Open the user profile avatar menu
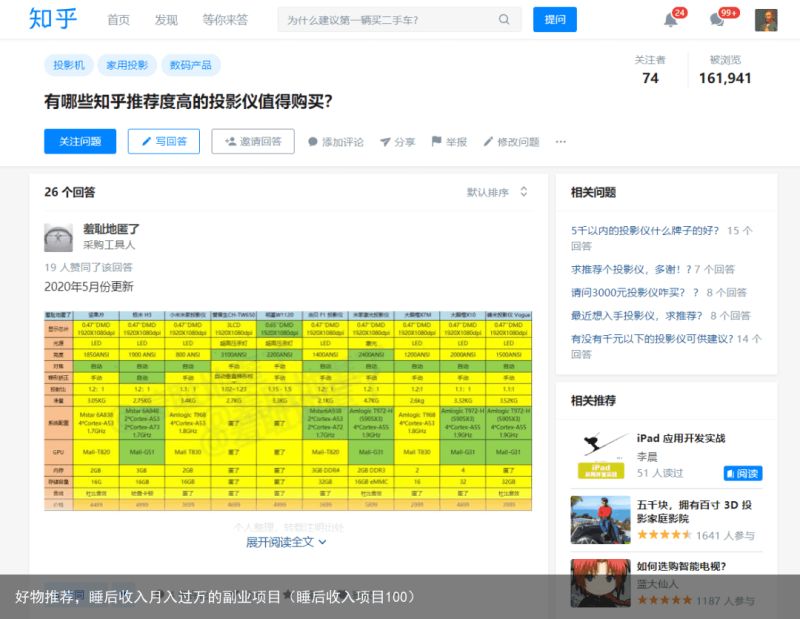800x619 pixels. point(766,20)
